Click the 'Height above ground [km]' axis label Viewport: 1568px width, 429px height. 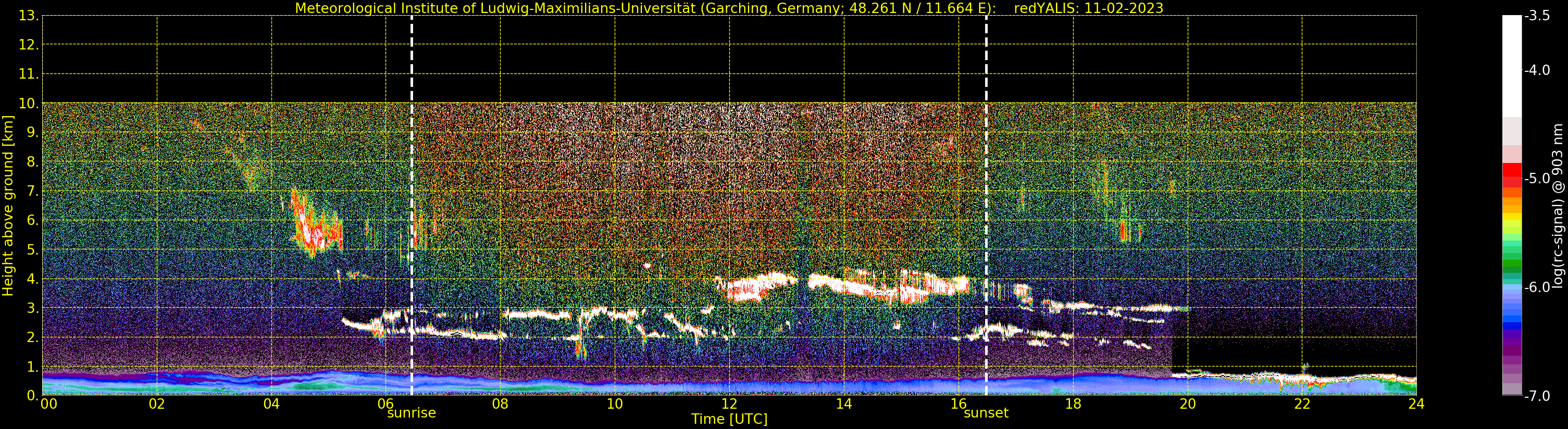coord(8,206)
